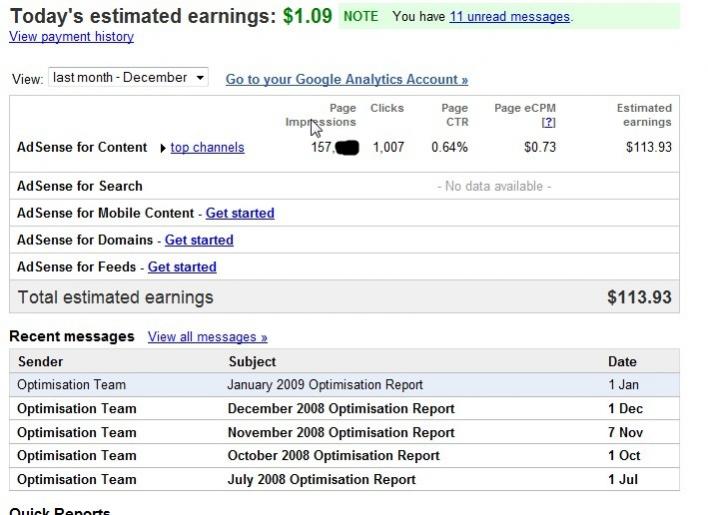This screenshot has width=708, height=515.
Task: Click the 1 Dec date cell
Action: tap(625, 408)
